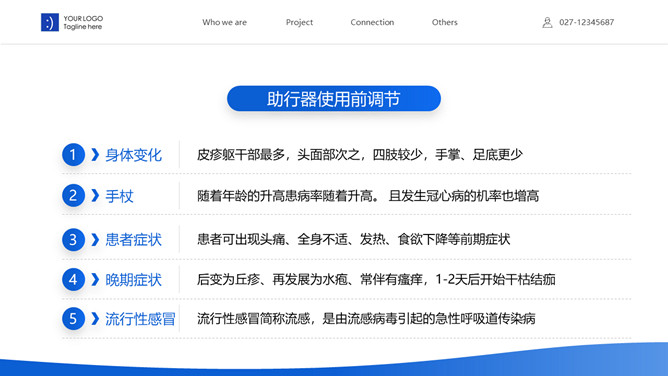The image size is (668, 376).
Task: Click the user profile icon beside phone number
Action: click(547, 22)
